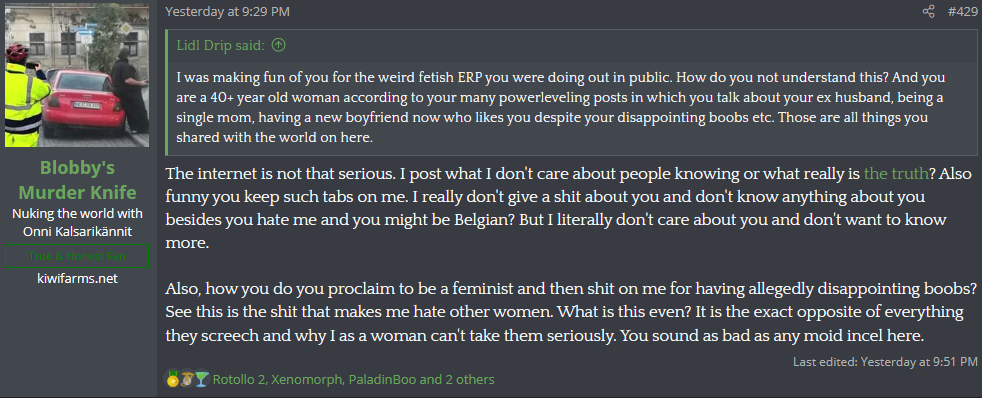Open the poster's avatar image
The image size is (982, 398).
[x=77, y=75]
